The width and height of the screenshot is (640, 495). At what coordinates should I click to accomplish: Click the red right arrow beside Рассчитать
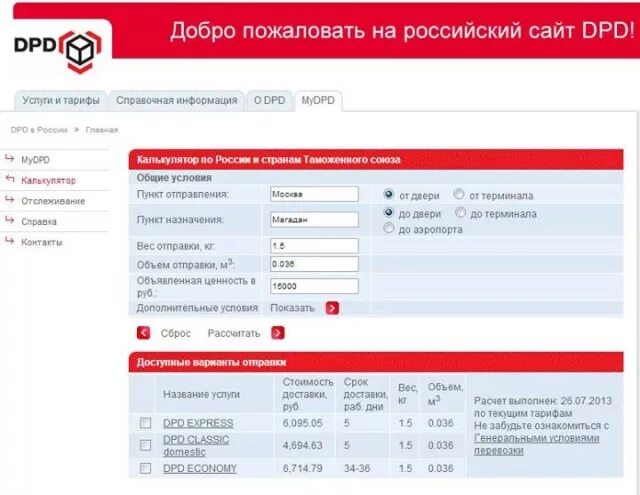(278, 333)
